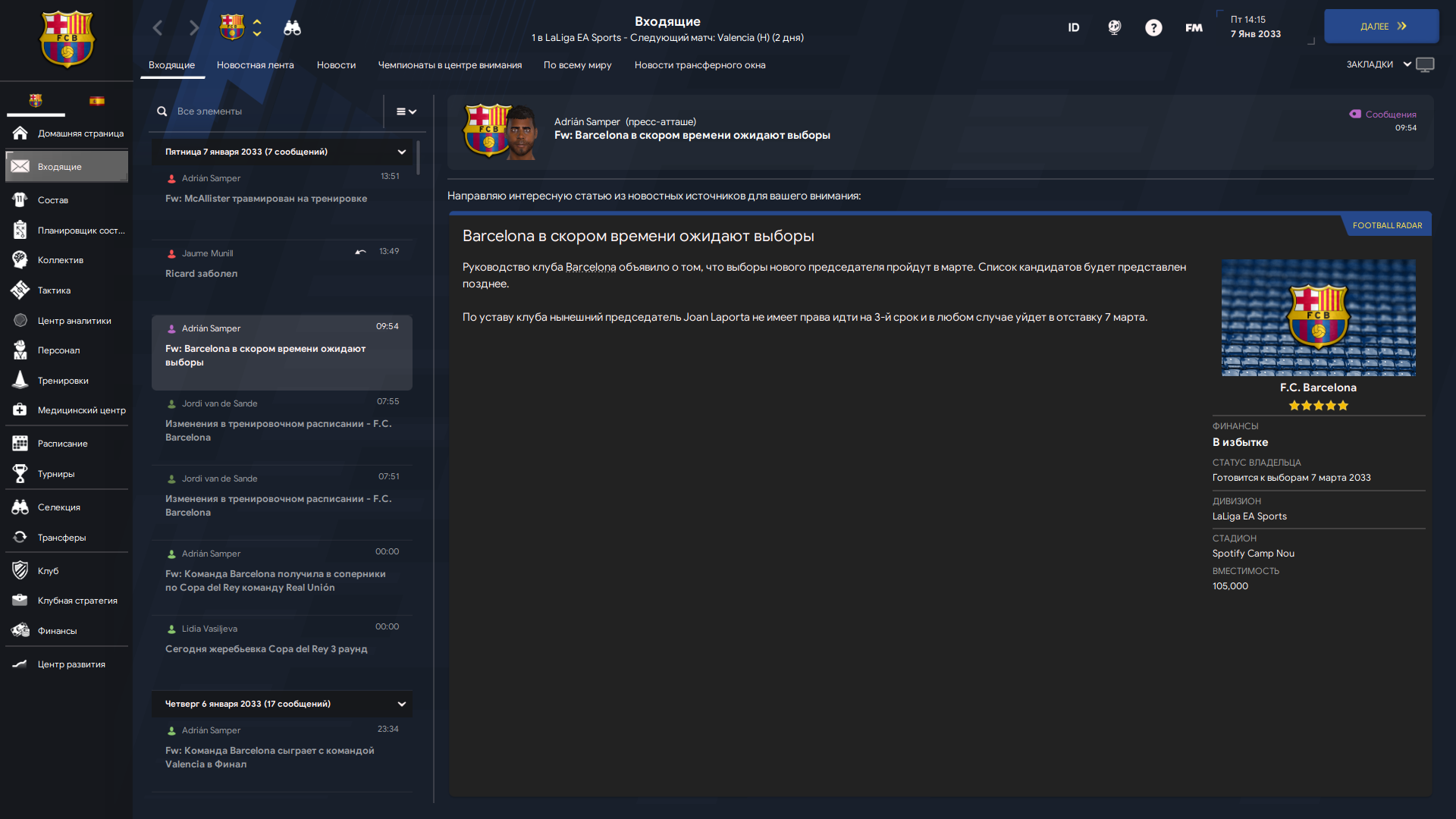Toggle the monitor display icon near ЗАКЛАДКИ
Image resolution: width=1456 pixels, height=819 pixels.
(1425, 65)
